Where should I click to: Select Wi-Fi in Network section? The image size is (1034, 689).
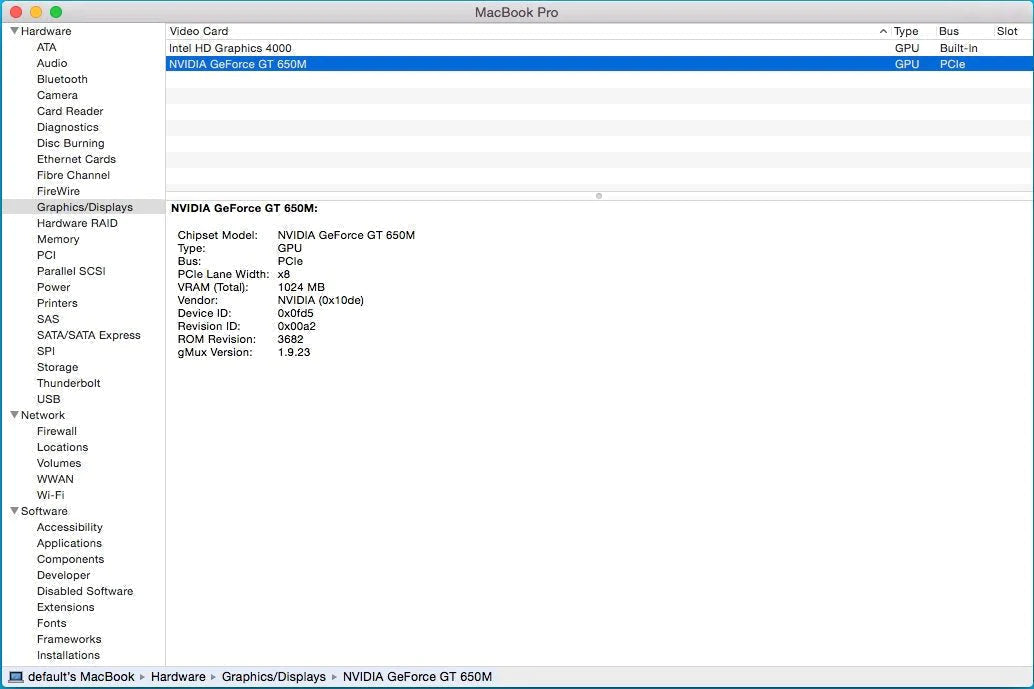tap(50, 495)
